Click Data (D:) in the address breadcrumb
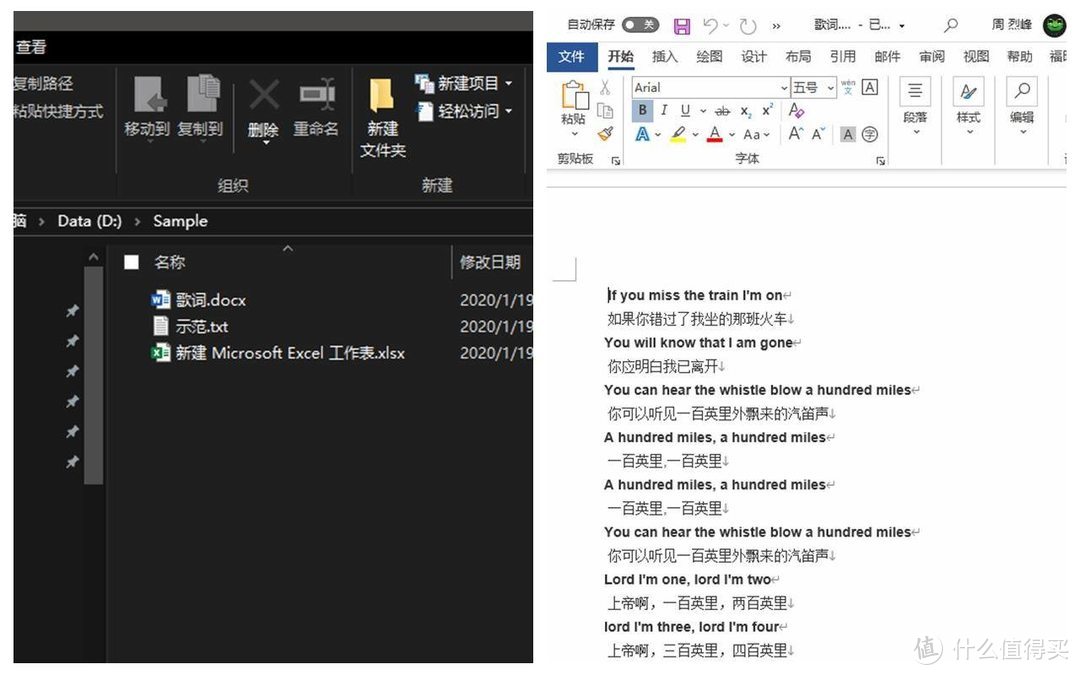Viewport: 1080px width, 675px height. coord(90,221)
